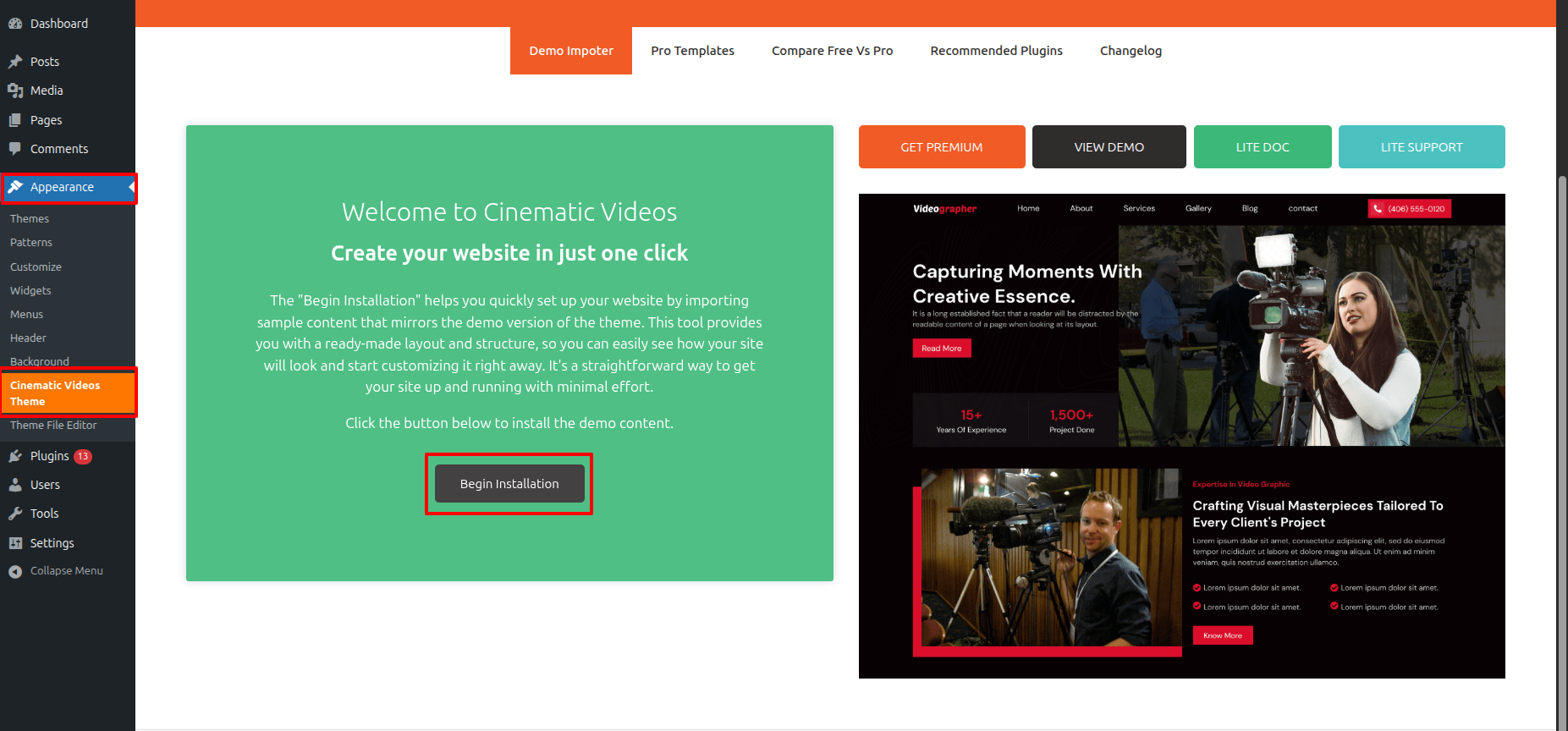Click the Pages document icon
The image size is (1568, 731).
pyautogui.click(x=15, y=120)
